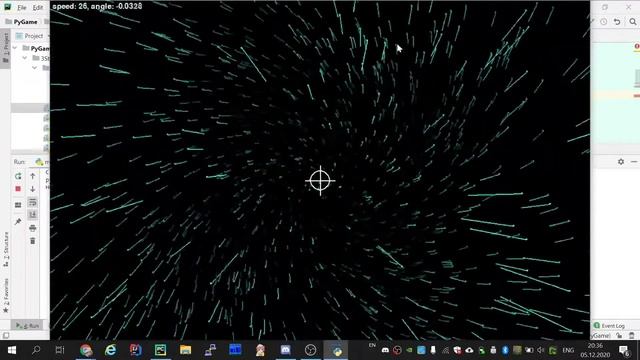Open the Project view dropdown
This screenshot has height=360, width=640.
pos(34,36)
